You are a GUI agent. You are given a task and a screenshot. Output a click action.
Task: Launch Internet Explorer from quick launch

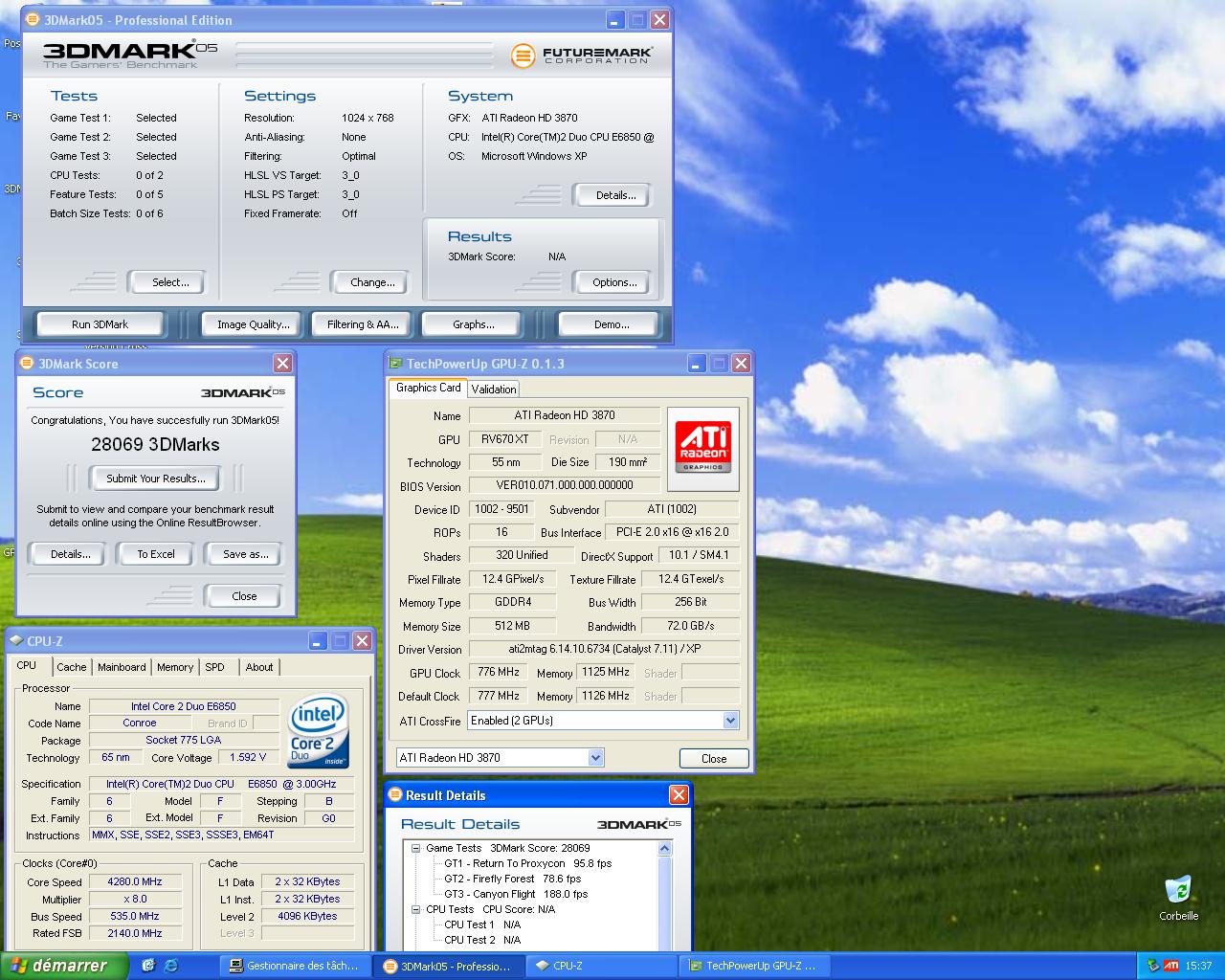[x=171, y=966]
